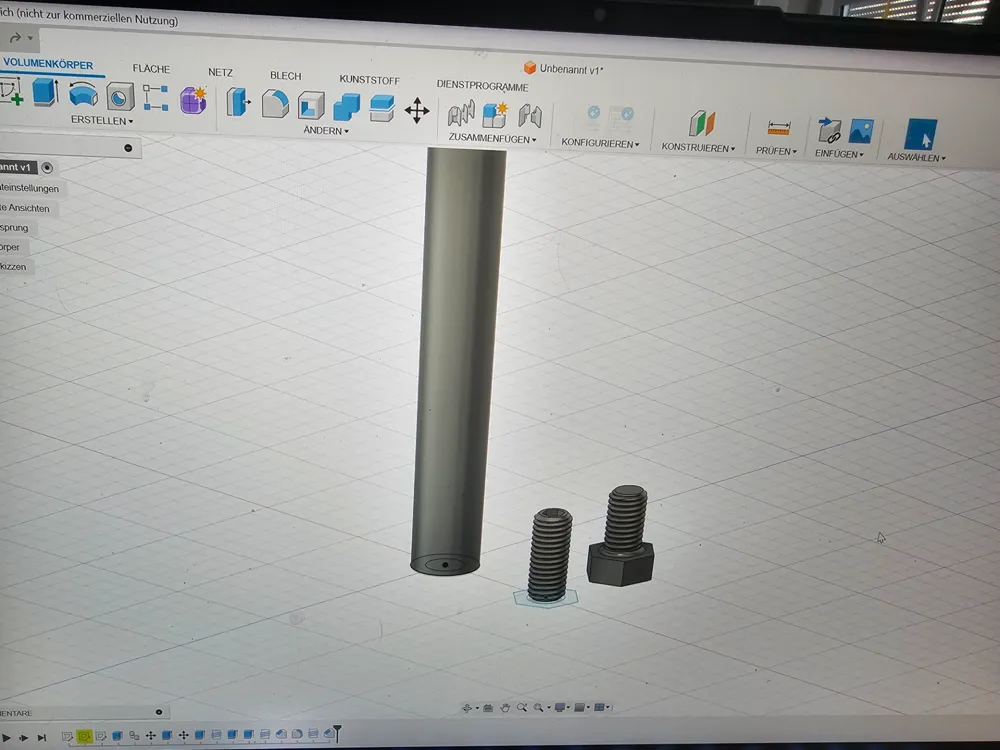The image size is (1000, 750).
Task: Open the KONSTRUIEREN dropdown
Action: coord(698,148)
